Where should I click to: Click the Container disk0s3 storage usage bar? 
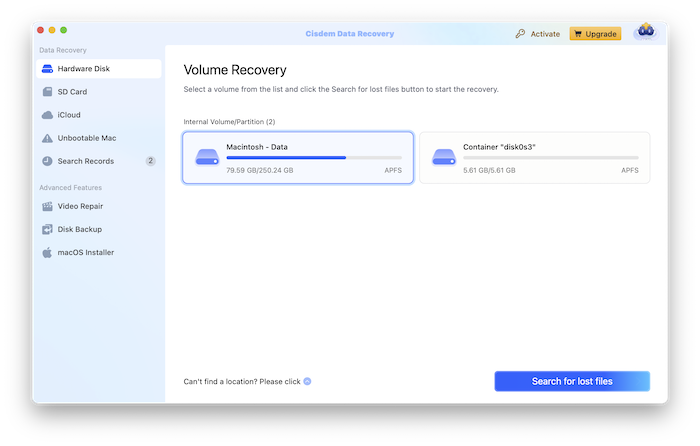tap(550, 158)
